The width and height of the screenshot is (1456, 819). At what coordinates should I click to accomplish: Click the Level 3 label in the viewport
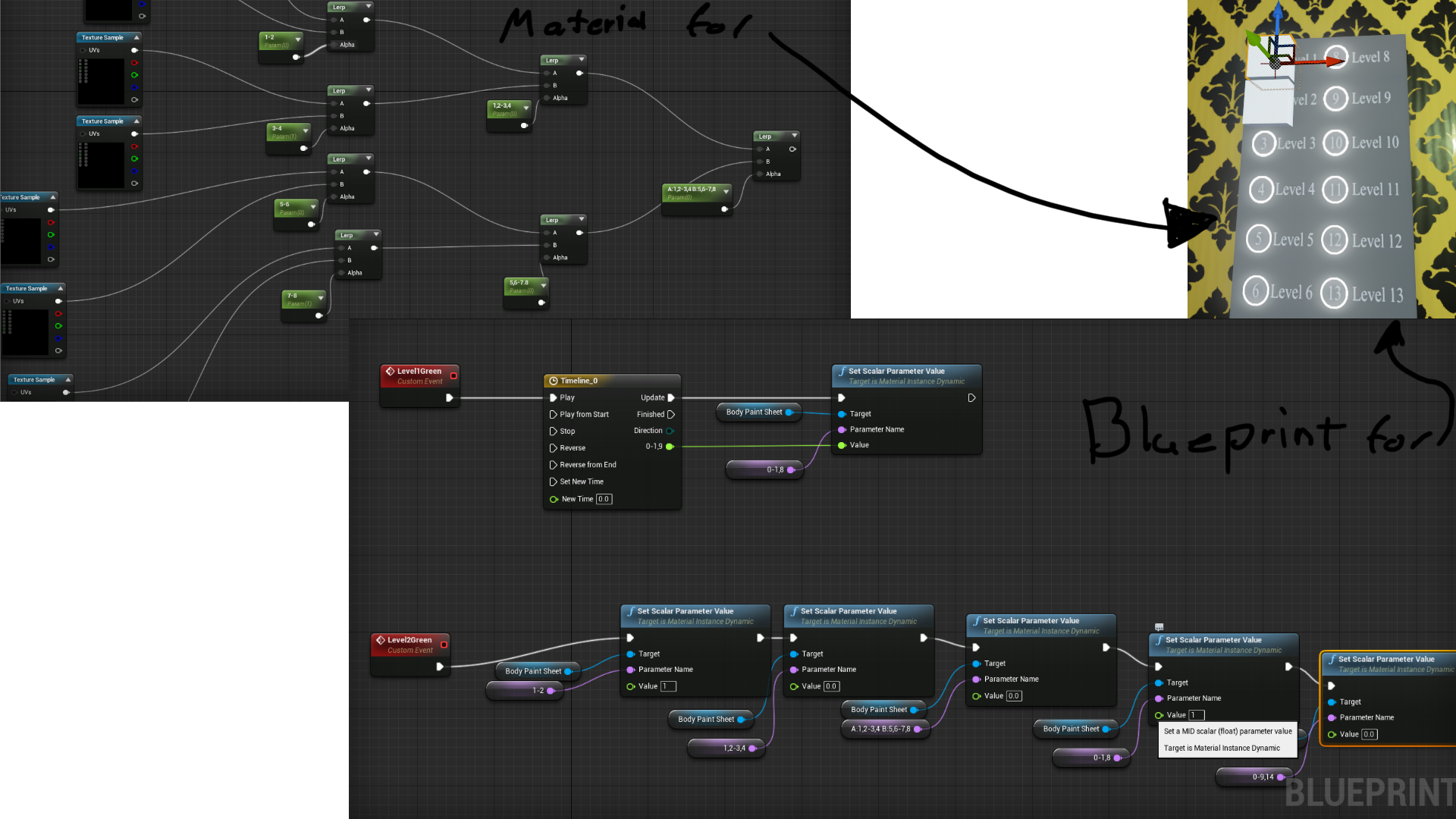click(1296, 143)
